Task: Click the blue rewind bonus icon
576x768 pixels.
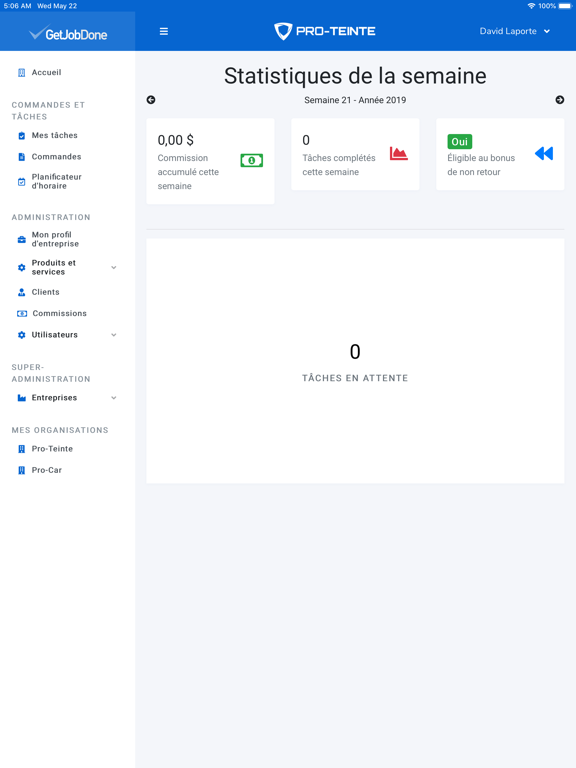Action: click(544, 153)
